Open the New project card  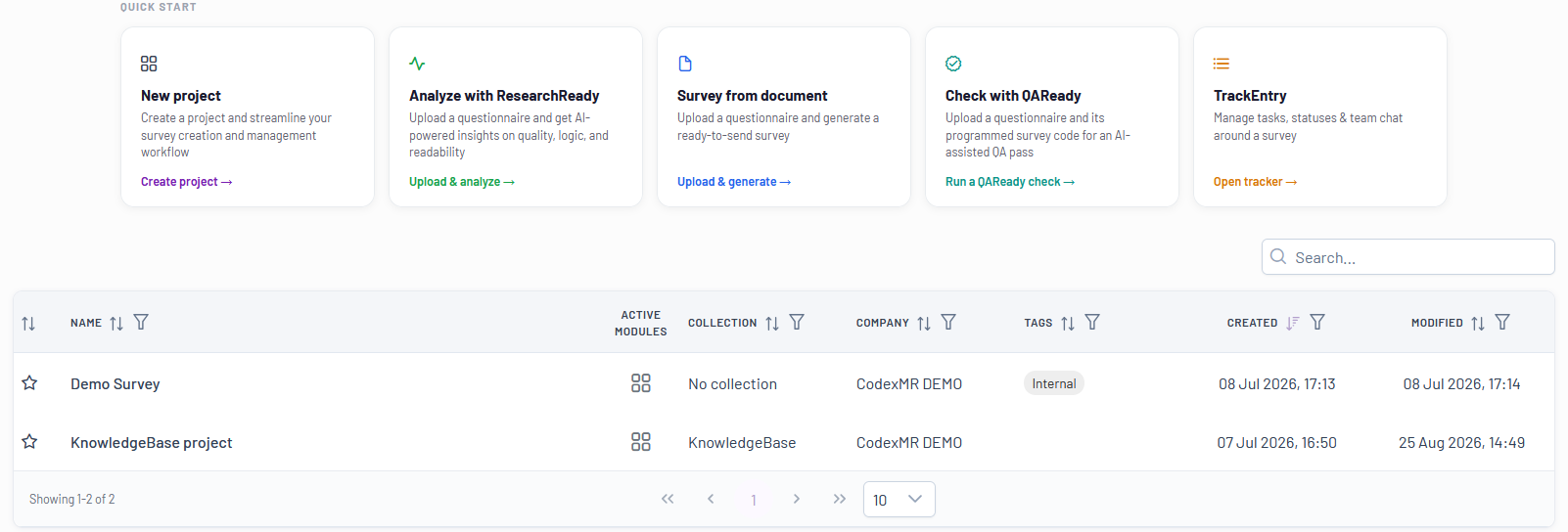pyautogui.click(x=248, y=116)
